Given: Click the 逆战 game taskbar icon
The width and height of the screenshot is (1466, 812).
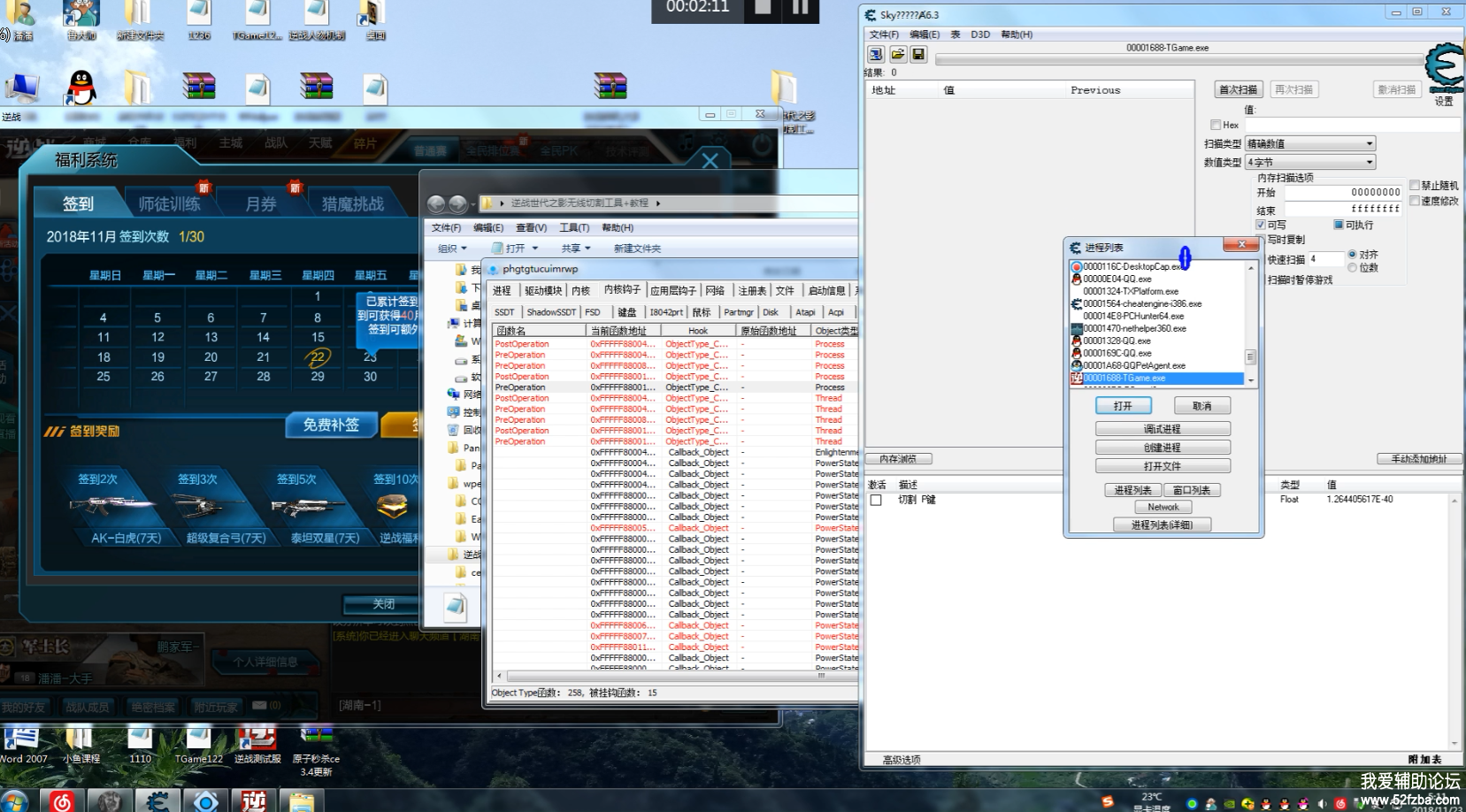Looking at the screenshot, I should (x=254, y=801).
